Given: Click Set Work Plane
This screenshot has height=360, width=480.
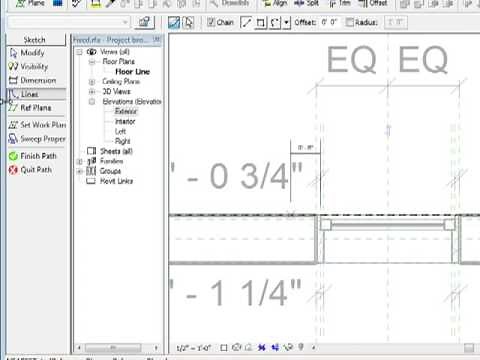Looking at the screenshot, I should coord(37,125).
